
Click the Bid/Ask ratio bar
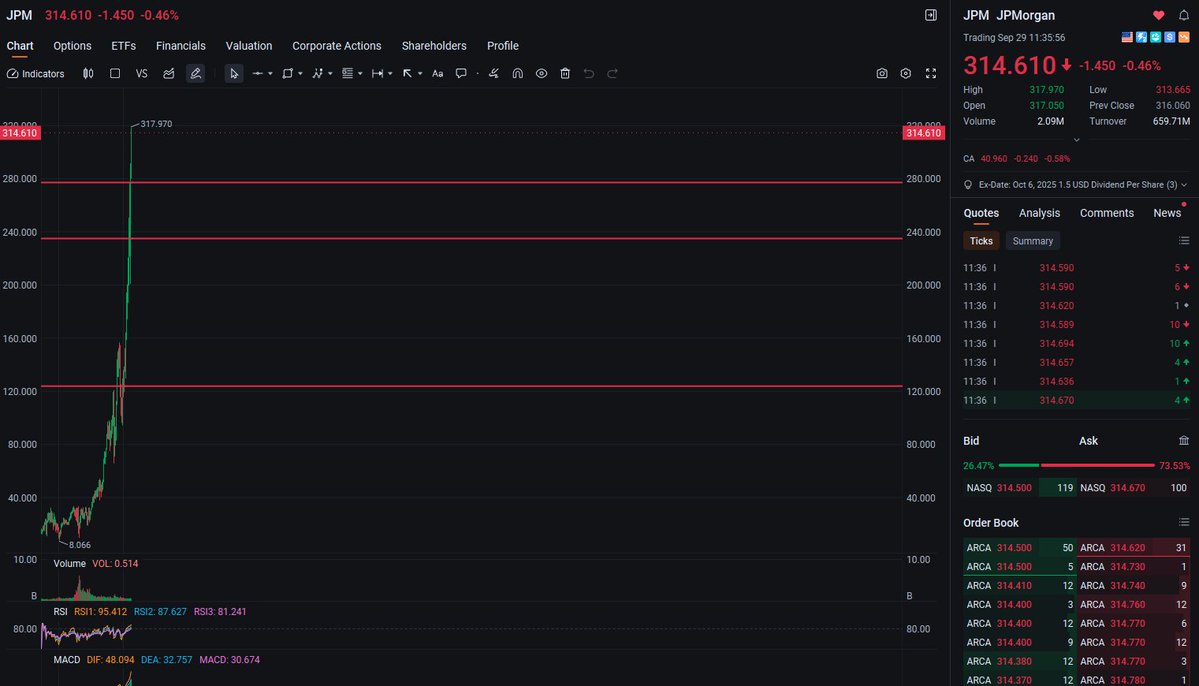(1077, 465)
